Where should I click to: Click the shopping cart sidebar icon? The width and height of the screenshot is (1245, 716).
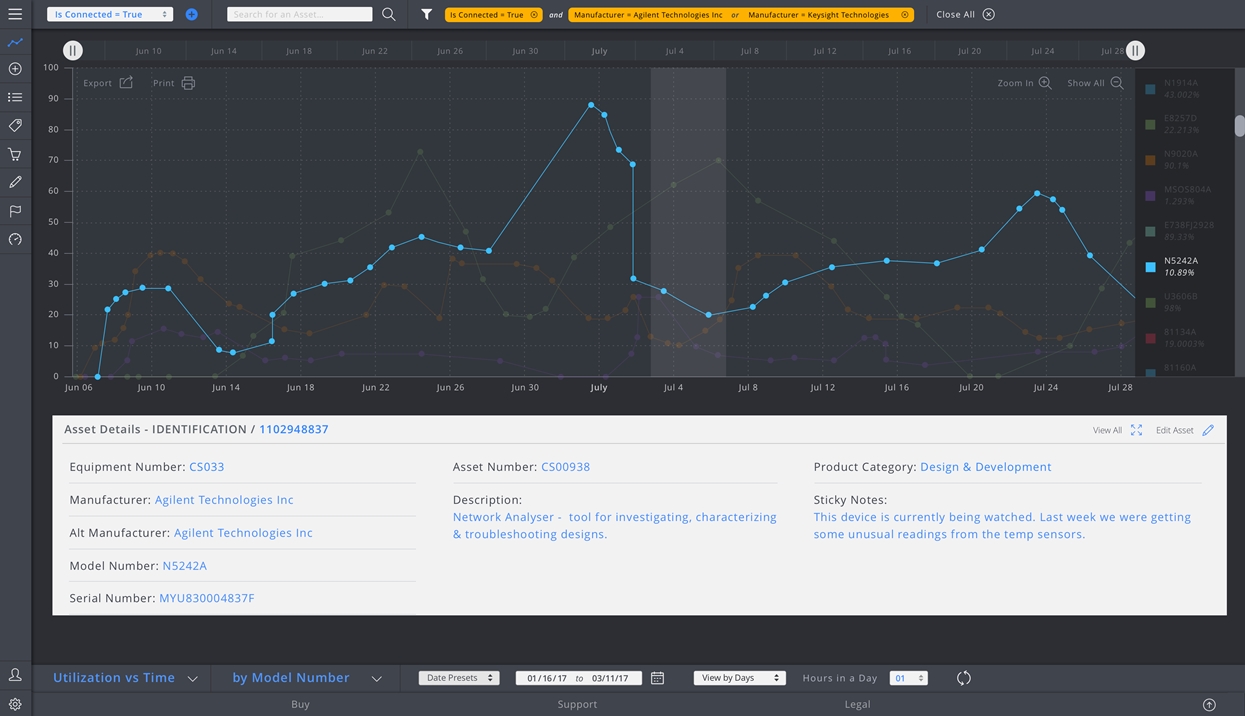click(15, 155)
